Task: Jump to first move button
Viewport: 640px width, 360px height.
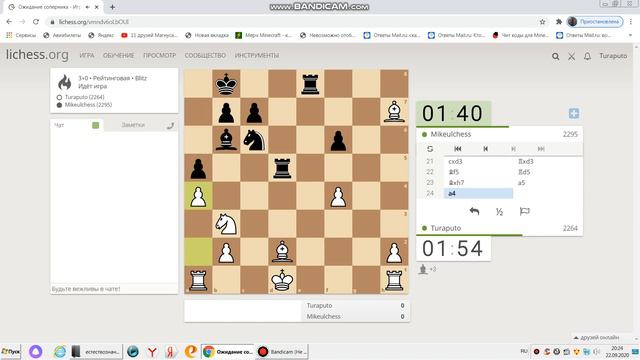Action: pyautogui.click(x=458, y=149)
